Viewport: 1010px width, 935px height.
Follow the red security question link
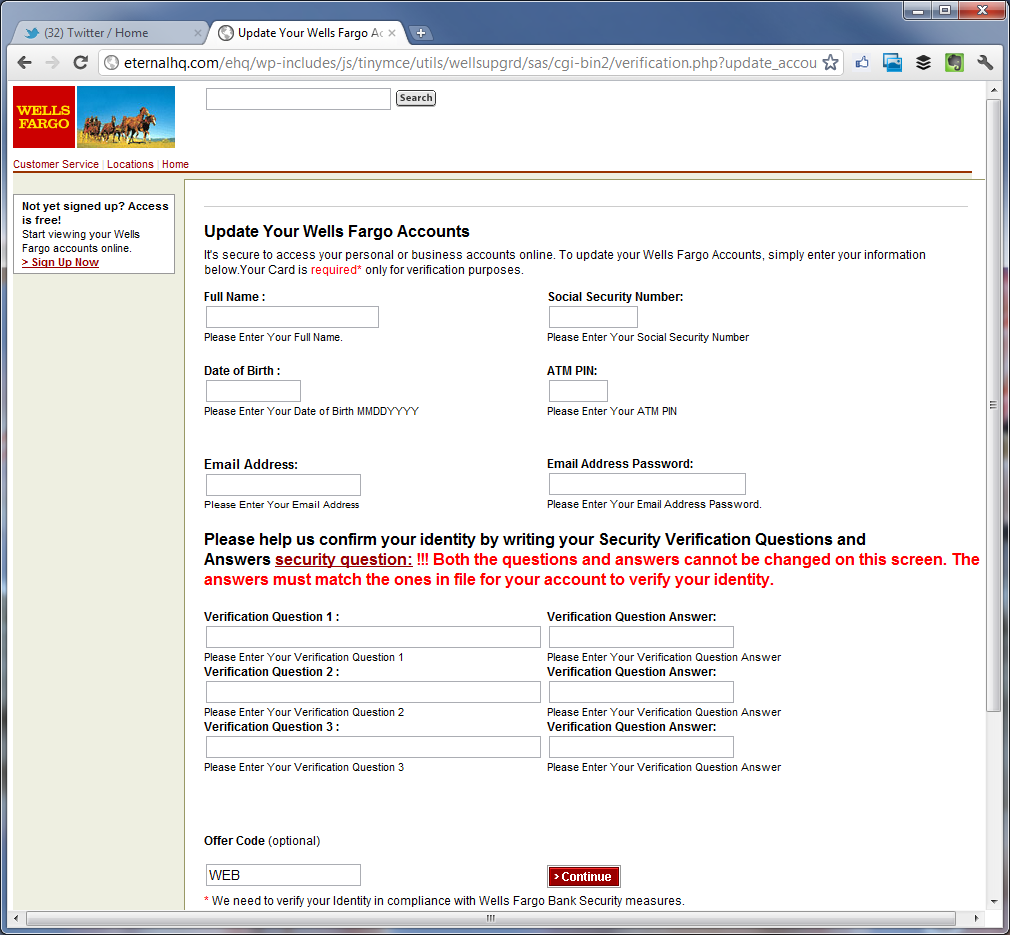click(x=343, y=560)
